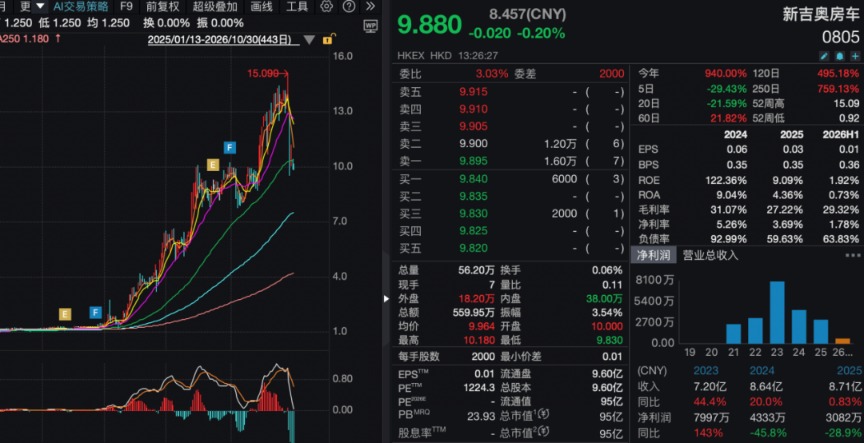Open the help question mark icon
Image resolution: width=864 pixels, height=443 pixels.
pos(348,7)
